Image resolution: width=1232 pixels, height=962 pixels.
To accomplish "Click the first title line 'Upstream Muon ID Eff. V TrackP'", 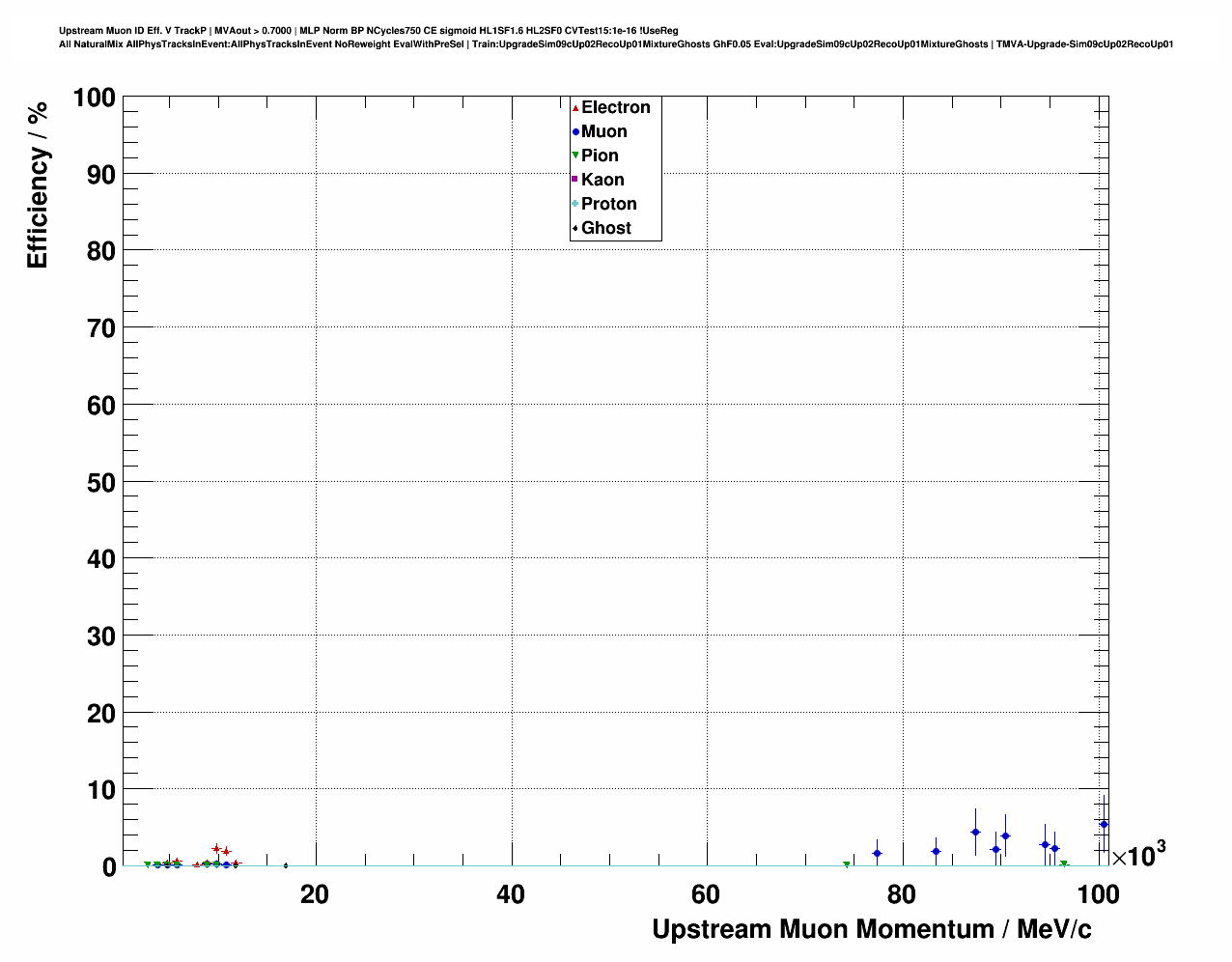I will tap(134, 31).
